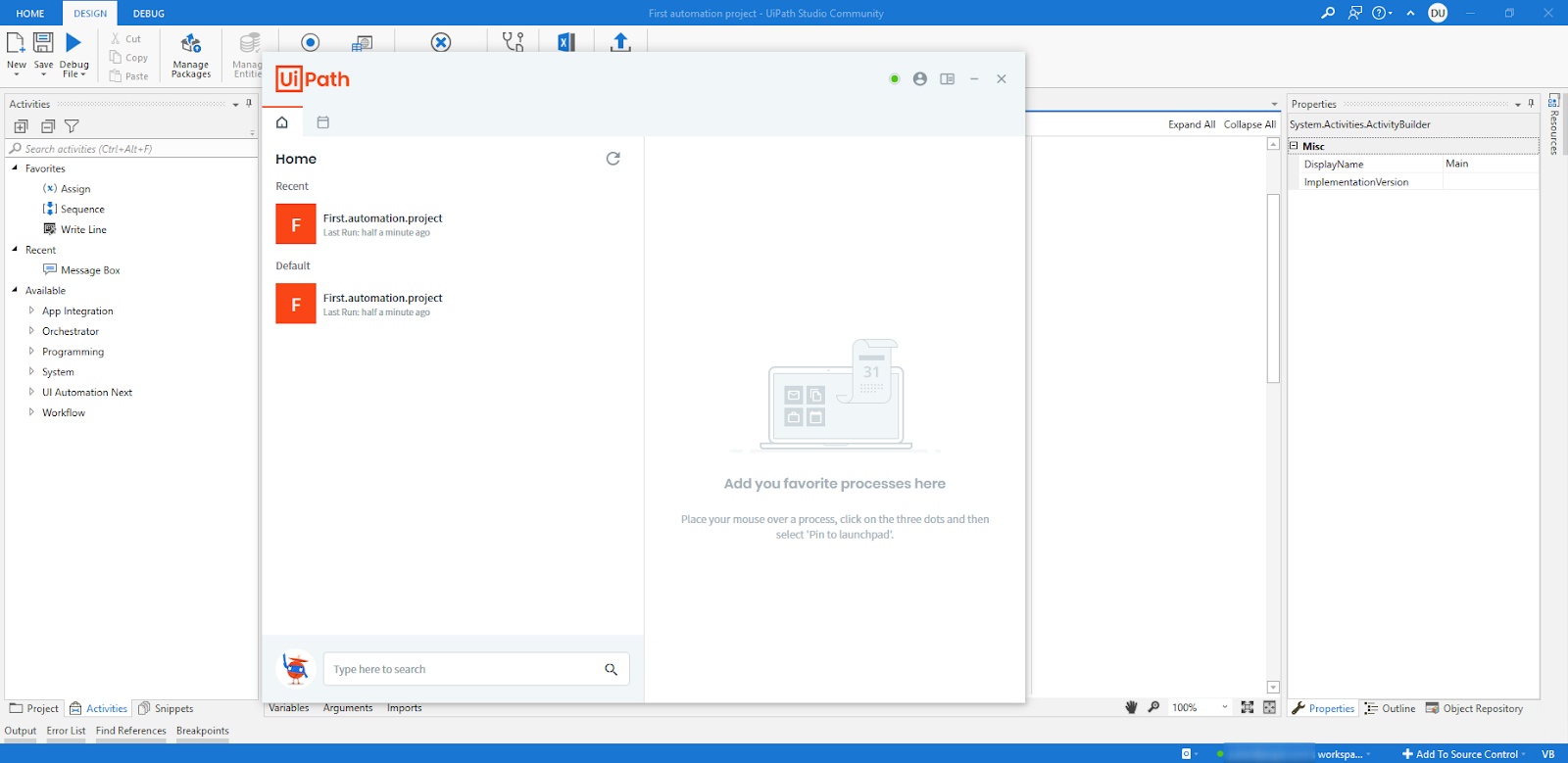Screen dimensions: 1568x763
Task: Open the zoom percentage dropdown
Action: pyautogui.click(x=1225, y=707)
